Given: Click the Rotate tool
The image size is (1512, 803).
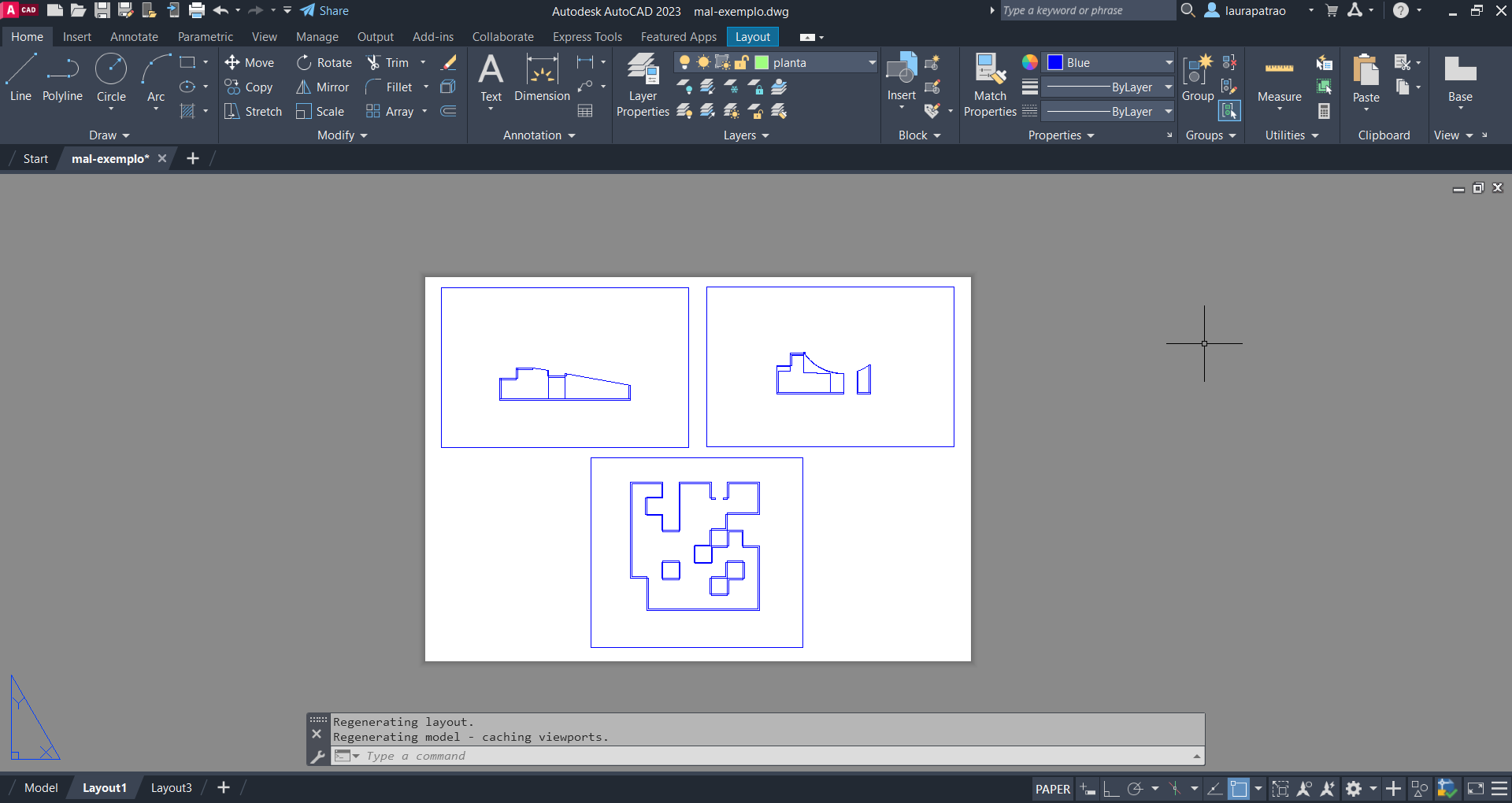Looking at the screenshot, I should coord(324,63).
